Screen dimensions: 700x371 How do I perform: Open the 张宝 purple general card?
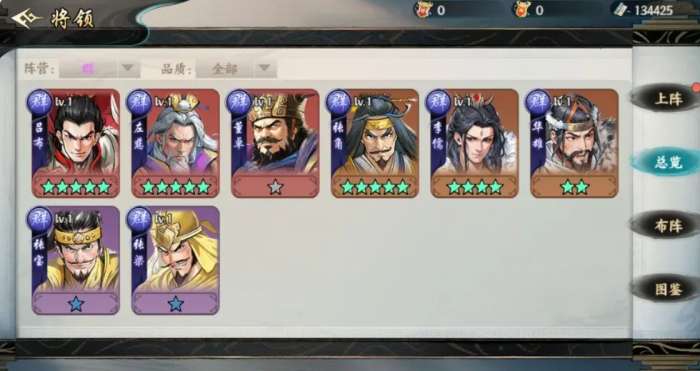pyautogui.click(x=76, y=260)
